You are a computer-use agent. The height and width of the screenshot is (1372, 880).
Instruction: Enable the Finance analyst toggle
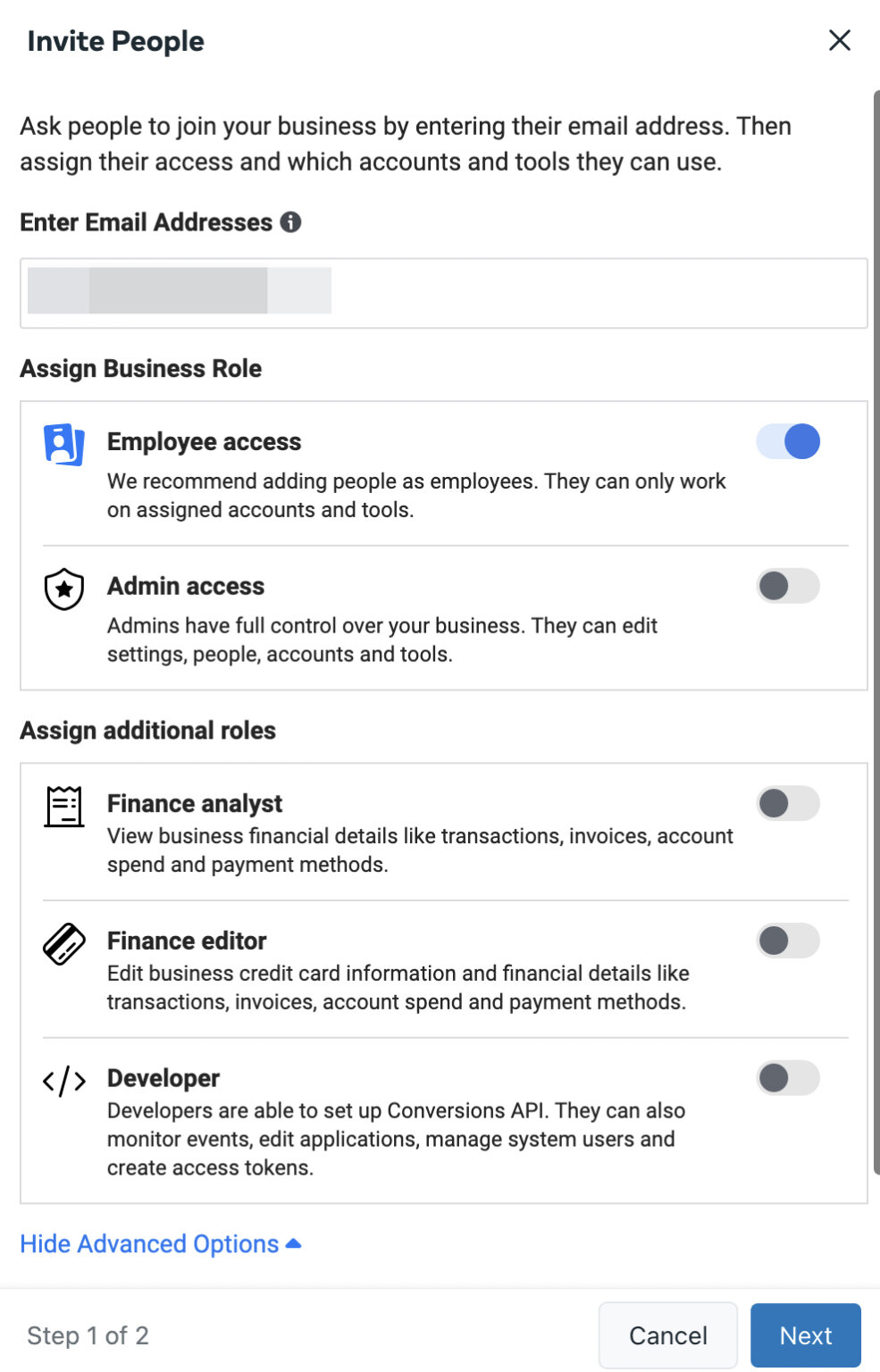pyautogui.click(x=787, y=804)
